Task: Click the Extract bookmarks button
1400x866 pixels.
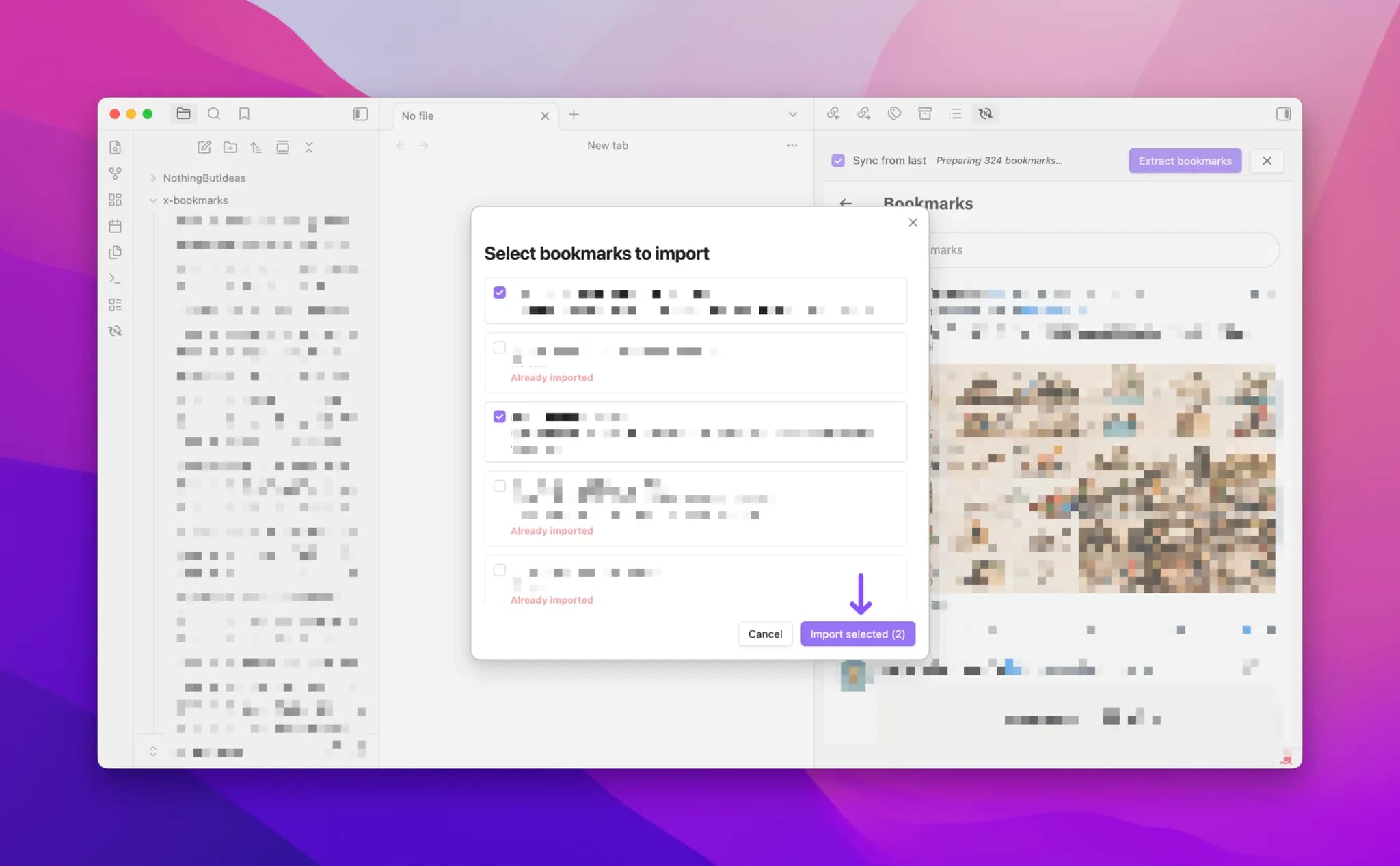Action: click(1185, 161)
